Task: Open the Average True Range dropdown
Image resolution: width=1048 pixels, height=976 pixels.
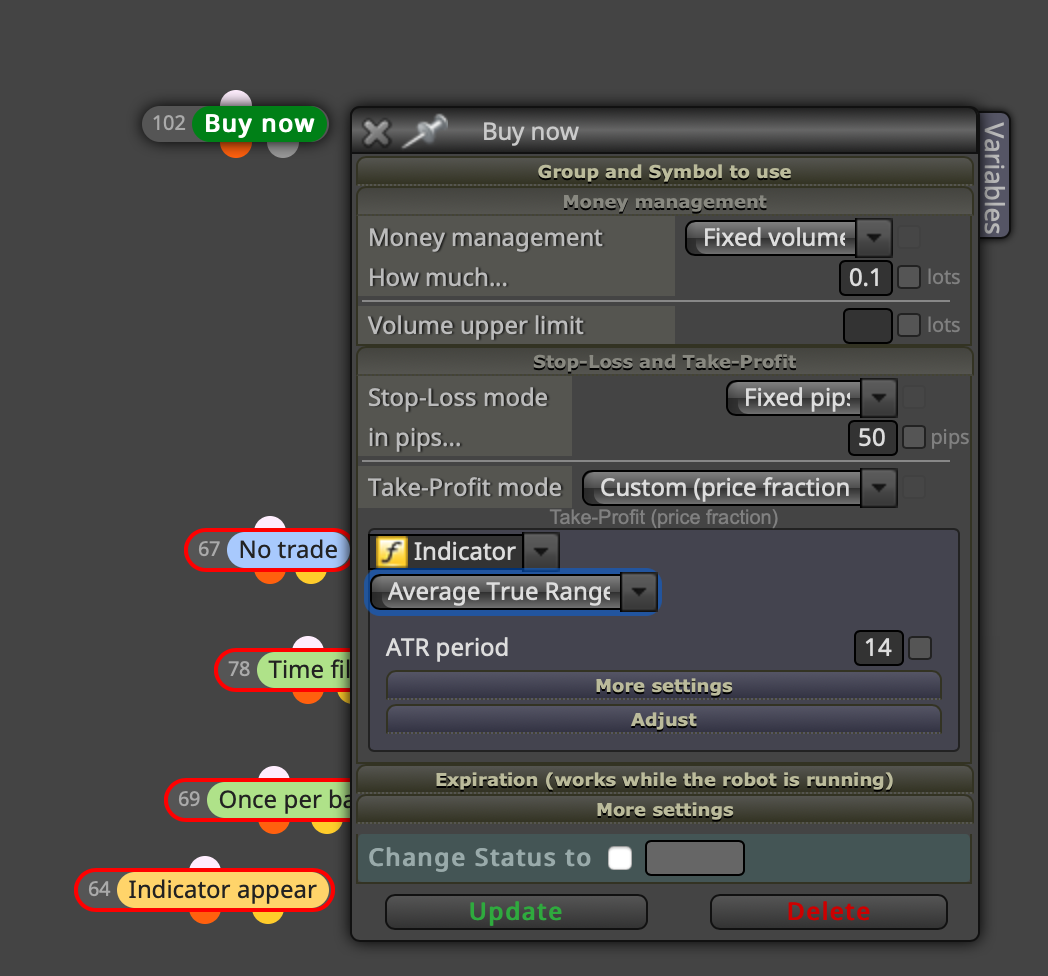Action: (514, 592)
